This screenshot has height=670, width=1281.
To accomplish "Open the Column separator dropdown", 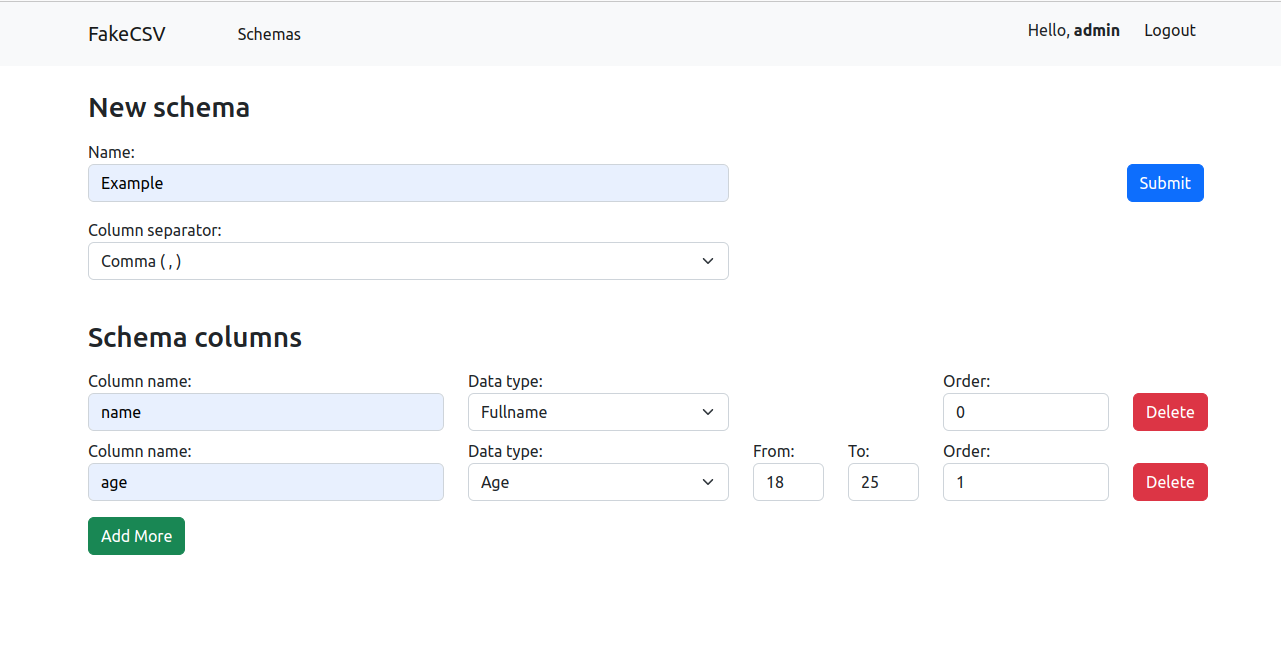I will point(408,261).
